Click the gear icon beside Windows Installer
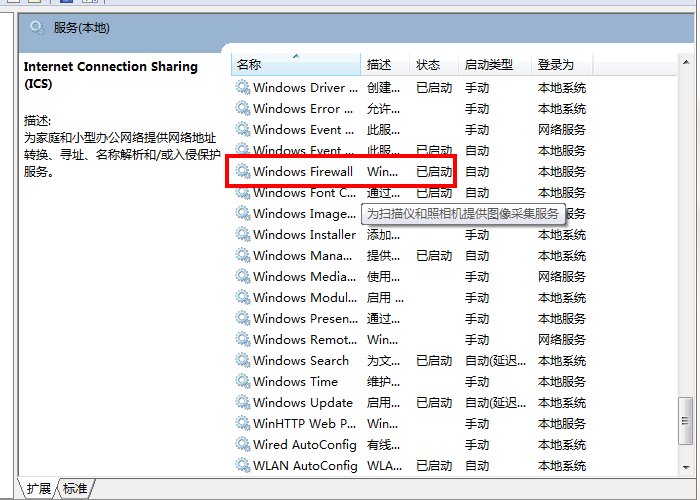The image size is (700, 500). pyautogui.click(x=242, y=234)
